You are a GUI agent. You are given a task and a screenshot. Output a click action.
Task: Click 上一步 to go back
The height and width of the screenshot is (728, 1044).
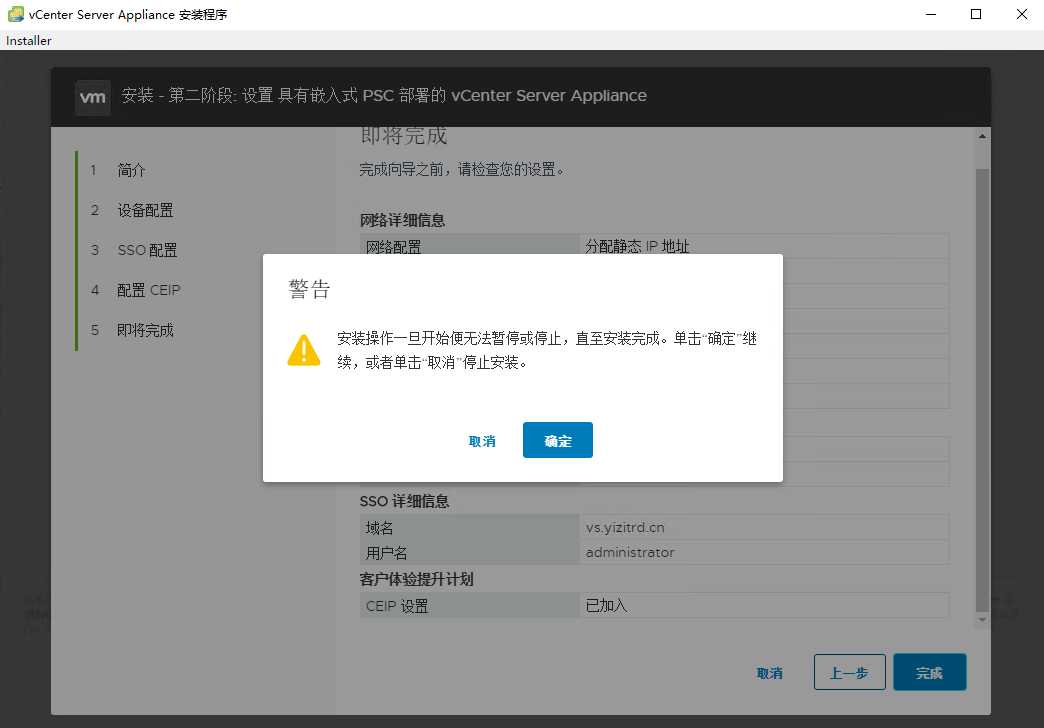click(849, 672)
